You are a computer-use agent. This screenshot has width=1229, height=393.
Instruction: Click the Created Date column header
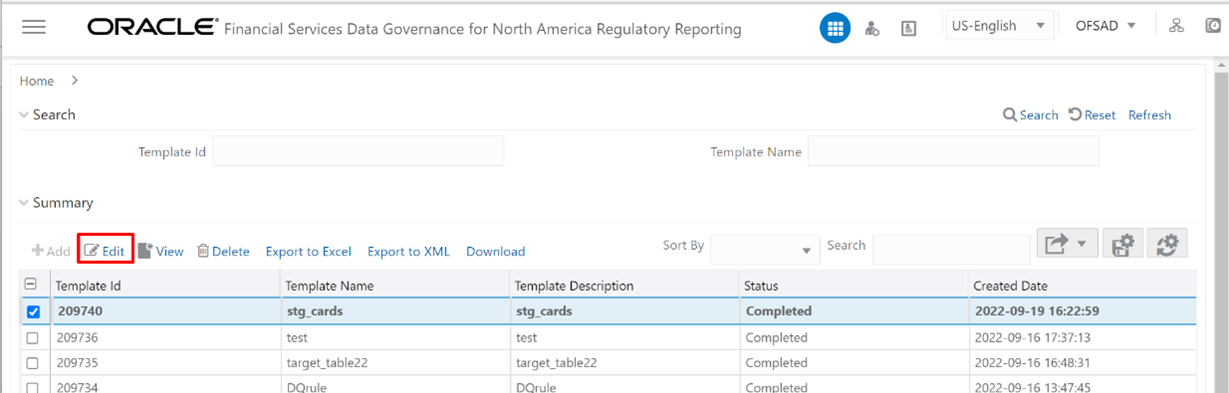(1082, 285)
